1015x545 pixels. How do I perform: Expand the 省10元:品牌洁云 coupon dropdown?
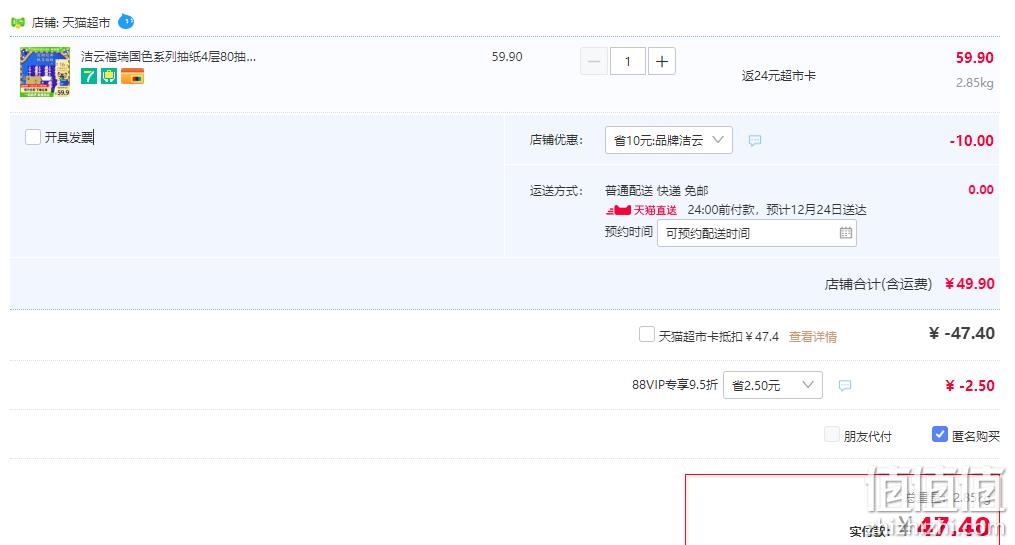[x=669, y=140]
